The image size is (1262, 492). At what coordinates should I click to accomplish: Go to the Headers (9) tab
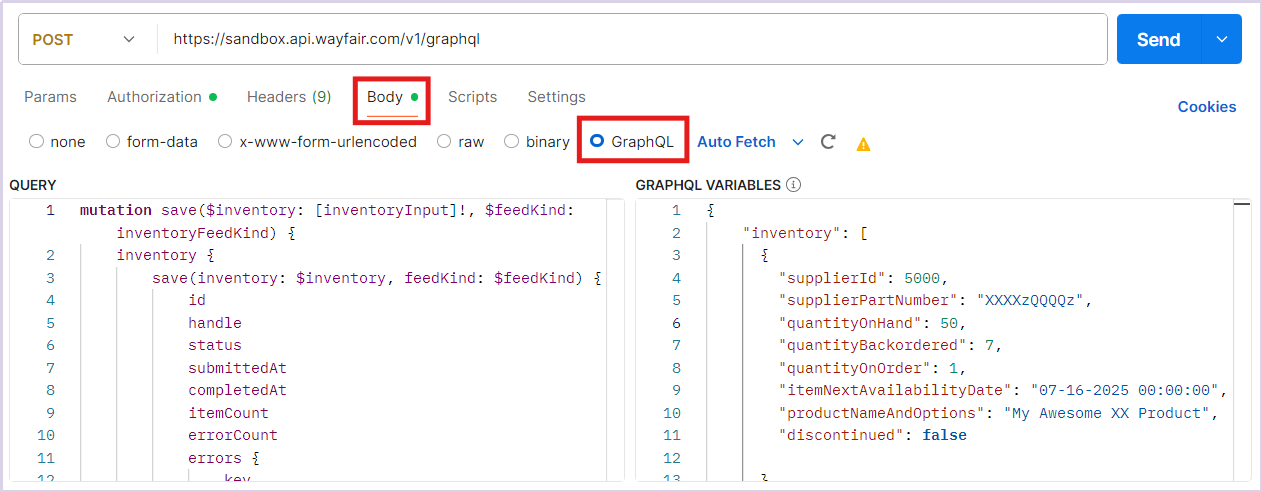tap(289, 97)
